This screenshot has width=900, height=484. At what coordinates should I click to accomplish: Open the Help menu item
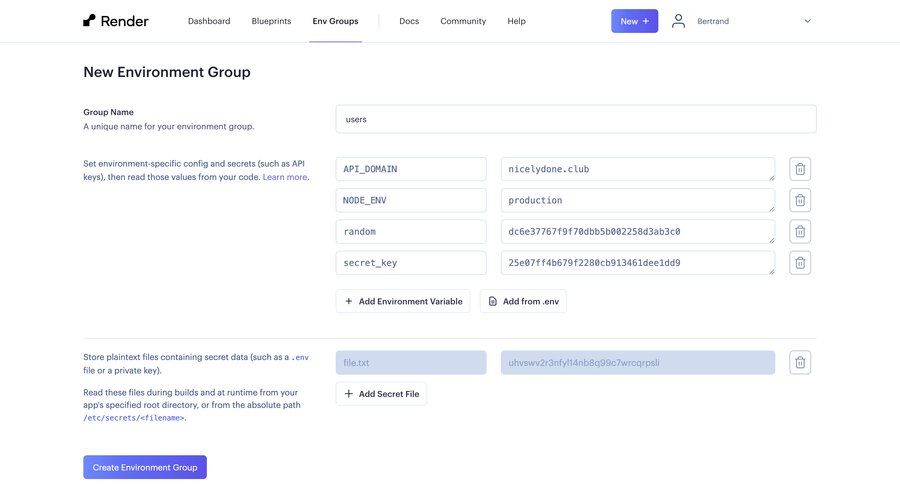pyautogui.click(x=516, y=21)
